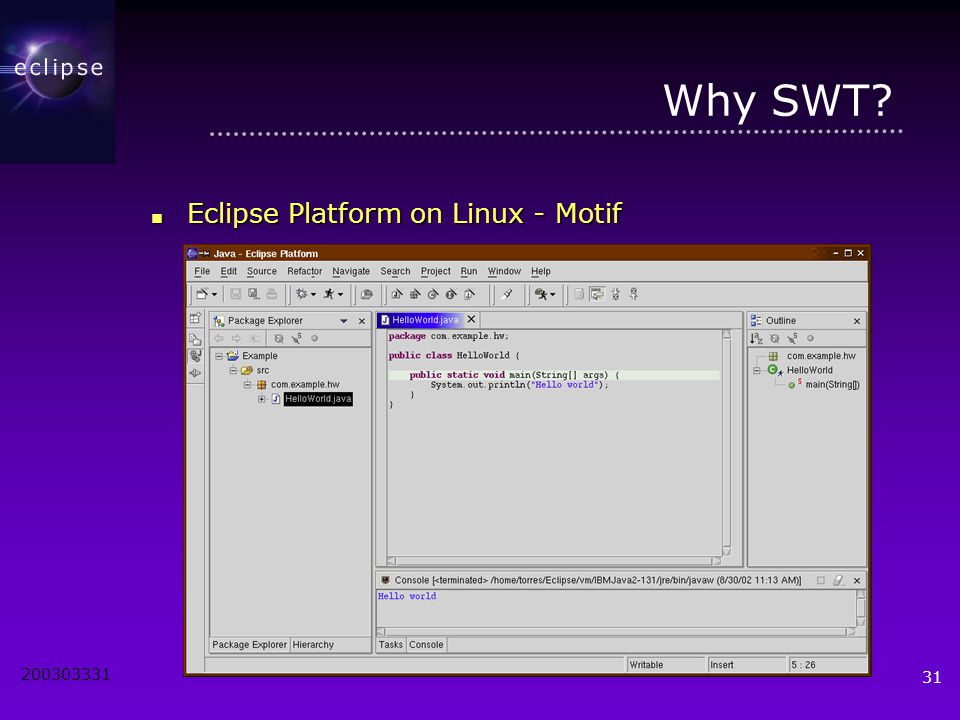Click the New Java Package icon
This screenshot has height=720, width=960.
tap(415, 294)
